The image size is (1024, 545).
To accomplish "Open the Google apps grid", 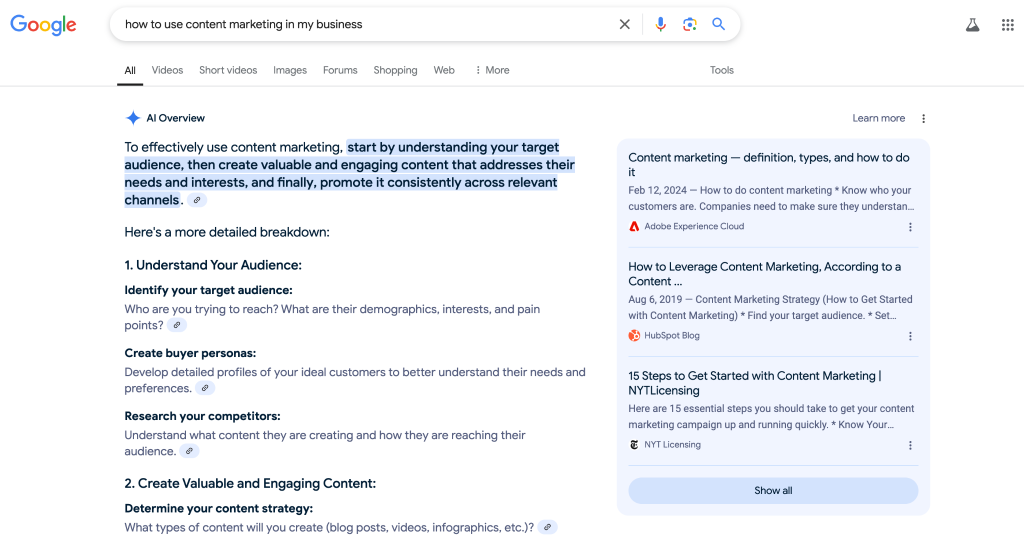I will [1007, 25].
